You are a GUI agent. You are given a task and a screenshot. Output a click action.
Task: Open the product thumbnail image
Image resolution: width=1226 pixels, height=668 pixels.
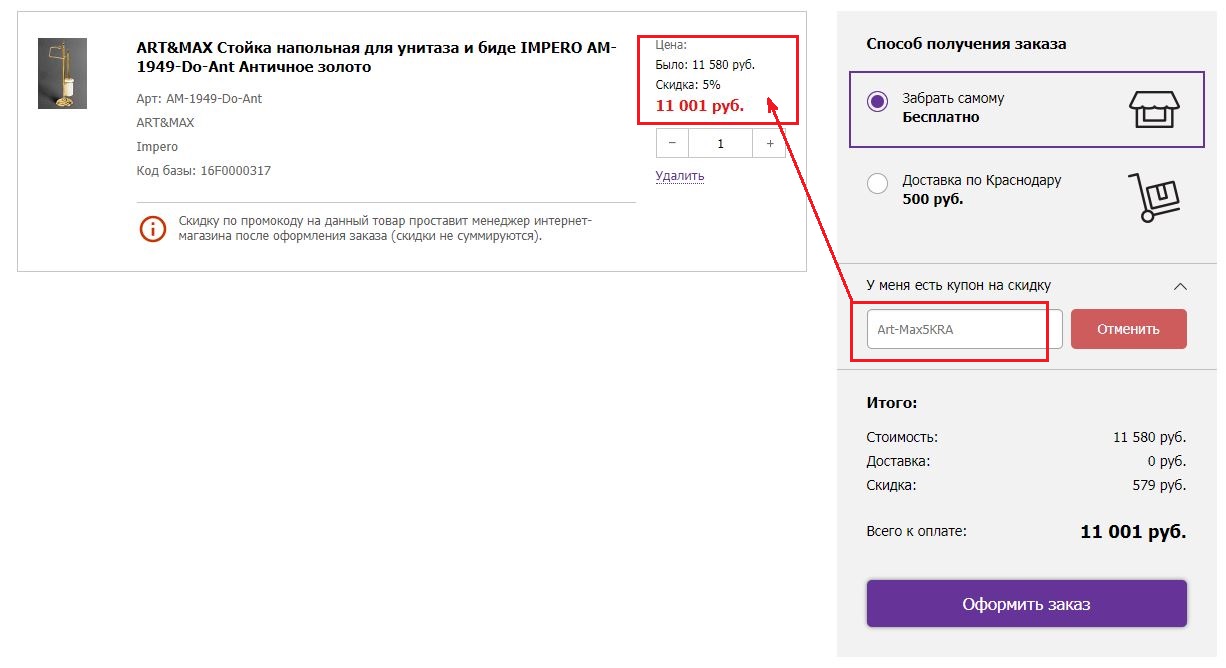coord(62,73)
